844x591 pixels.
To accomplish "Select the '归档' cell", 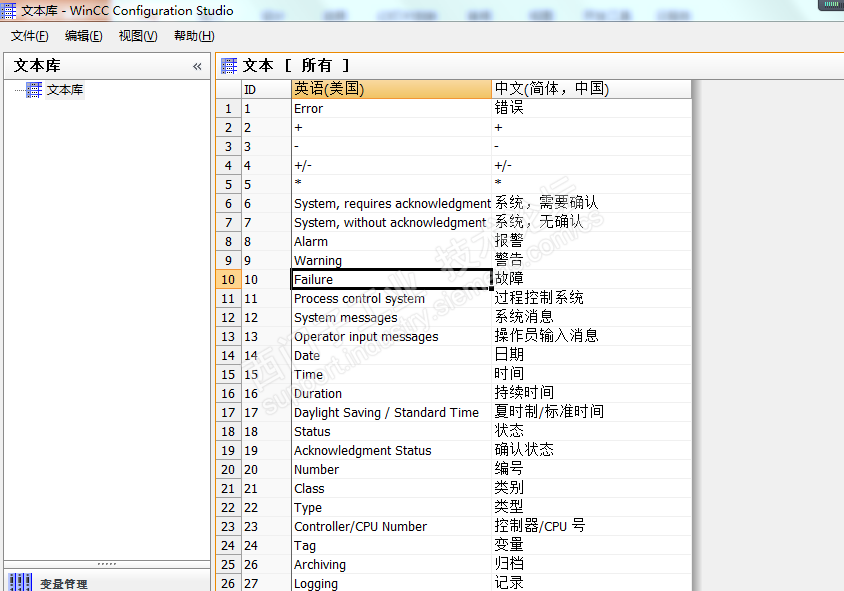I will (x=592, y=565).
